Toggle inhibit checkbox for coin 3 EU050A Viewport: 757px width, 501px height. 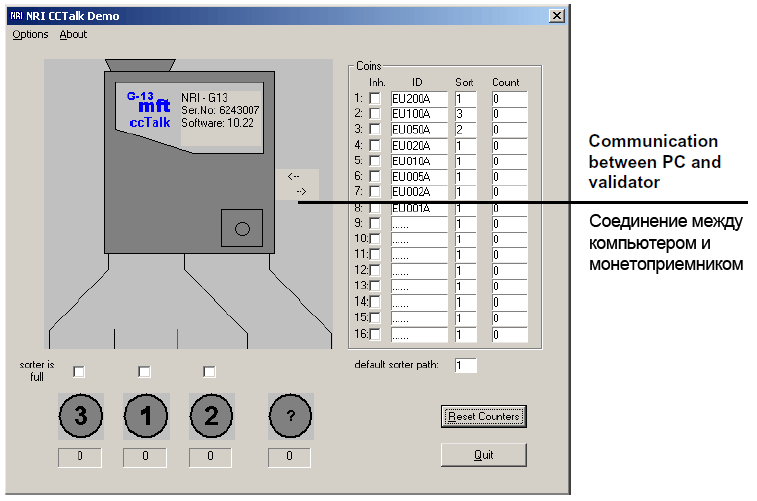click(375, 130)
